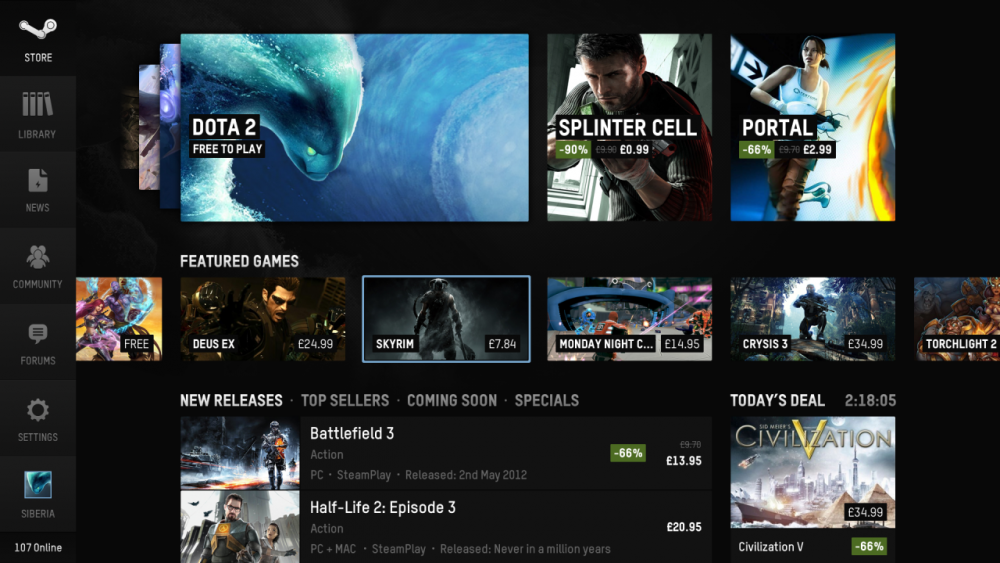Open the Portal sale banner
The width and height of the screenshot is (1000, 563).
[x=812, y=128]
